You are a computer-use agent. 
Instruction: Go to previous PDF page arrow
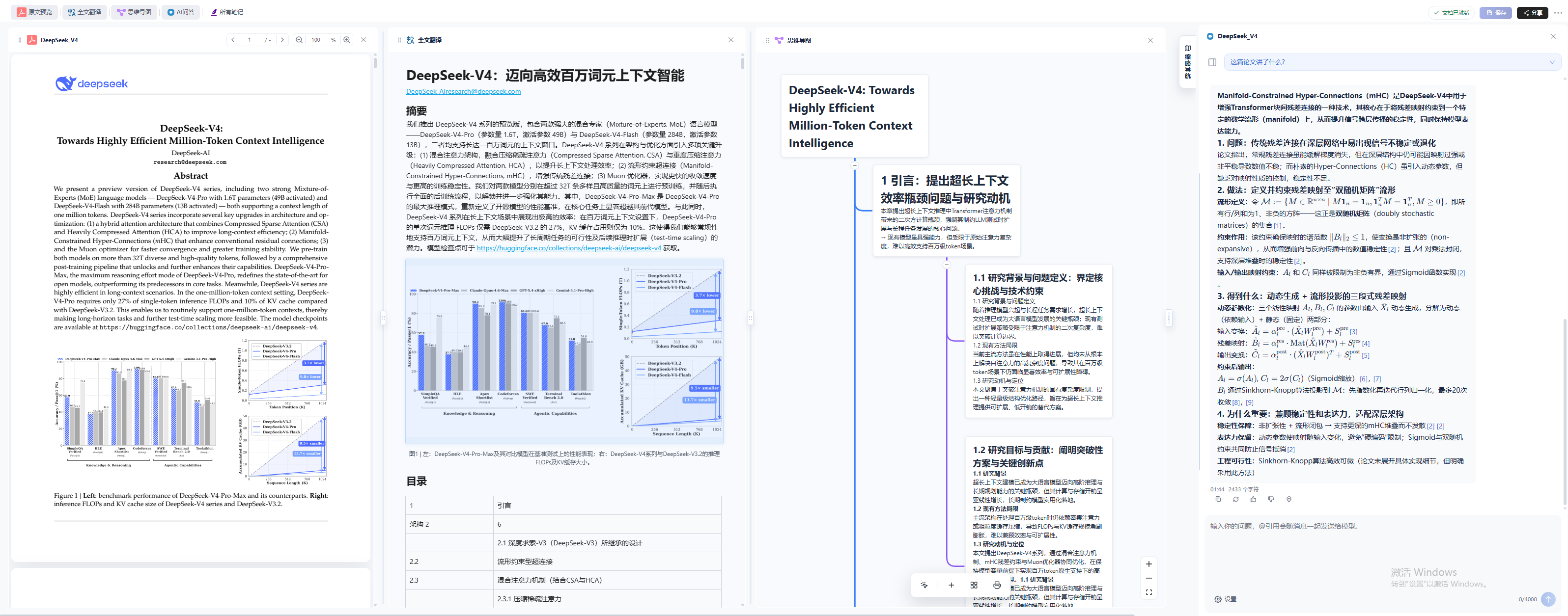233,40
